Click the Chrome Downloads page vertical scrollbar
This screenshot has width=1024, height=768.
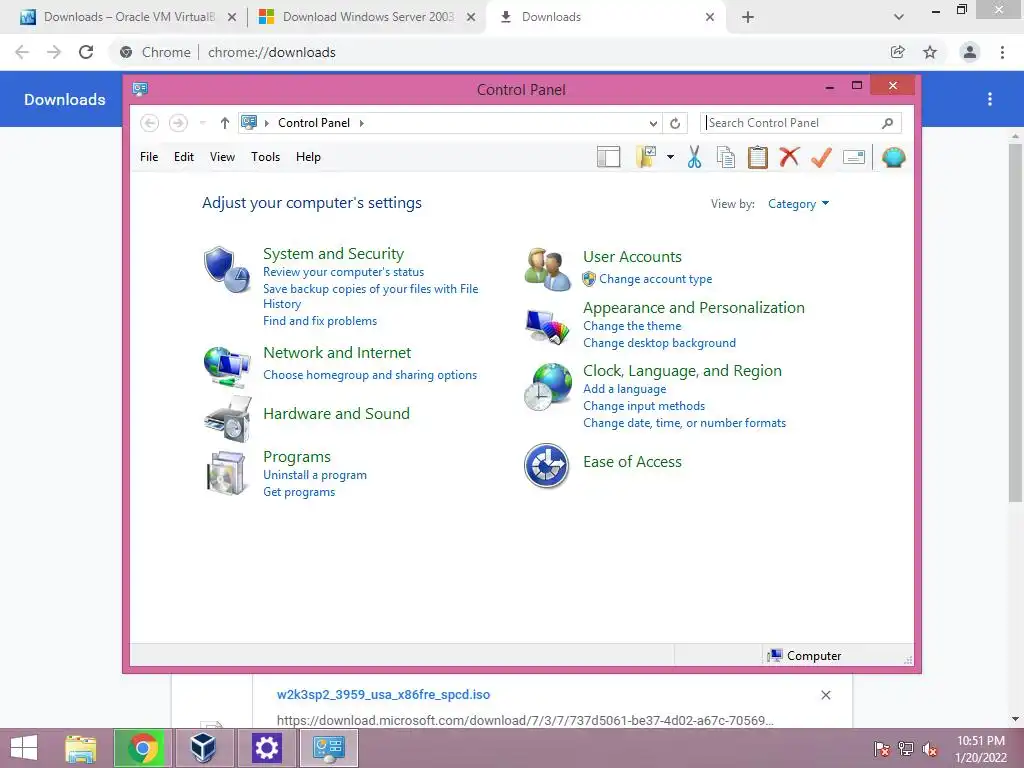pyautogui.click(x=1015, y=323)
